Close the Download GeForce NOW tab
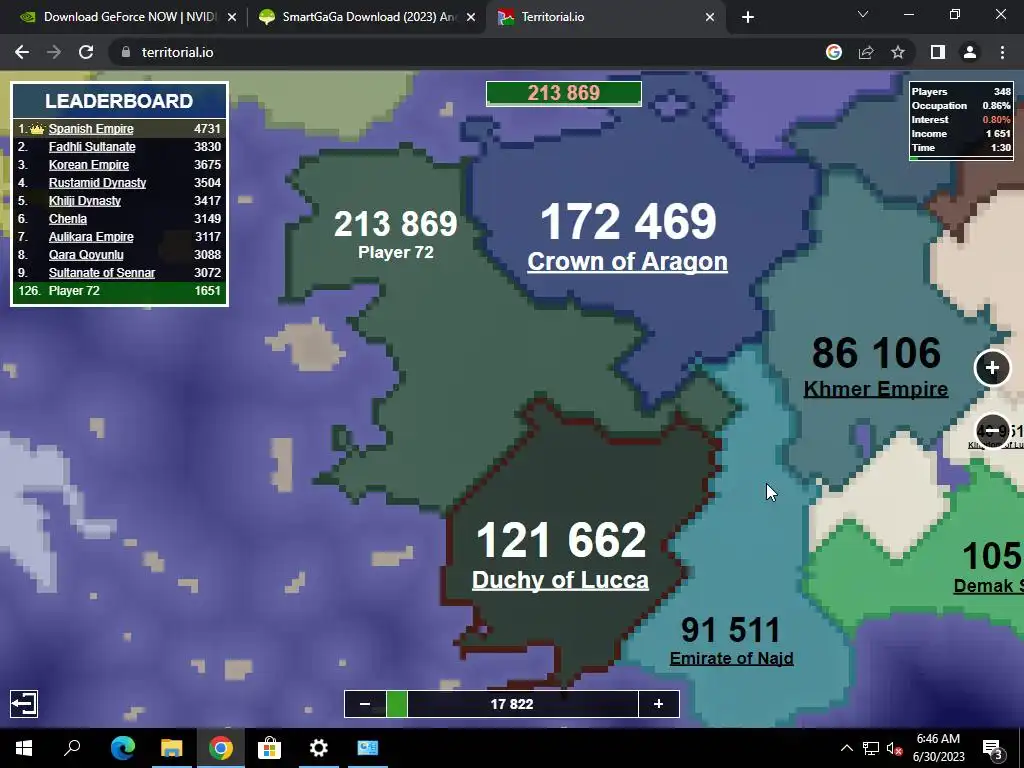Screen dimensions: 1024x768 pyautogui.click(x=232, y=18)
